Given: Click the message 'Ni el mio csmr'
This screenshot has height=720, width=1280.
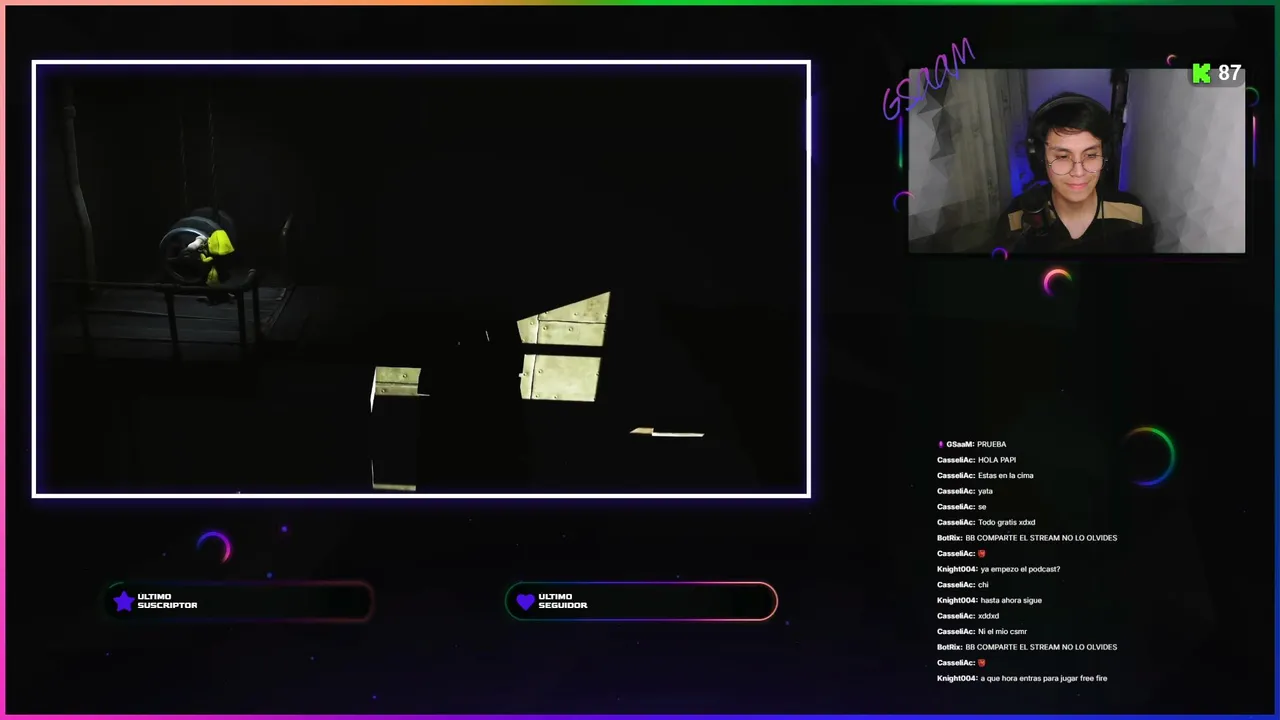Looking at the screenshot, I should coord(1002,631).
